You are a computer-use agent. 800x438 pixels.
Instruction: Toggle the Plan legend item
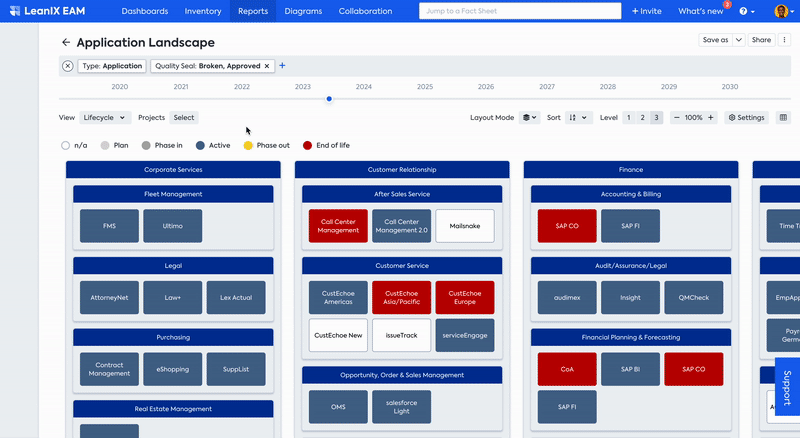click(114, 145)
